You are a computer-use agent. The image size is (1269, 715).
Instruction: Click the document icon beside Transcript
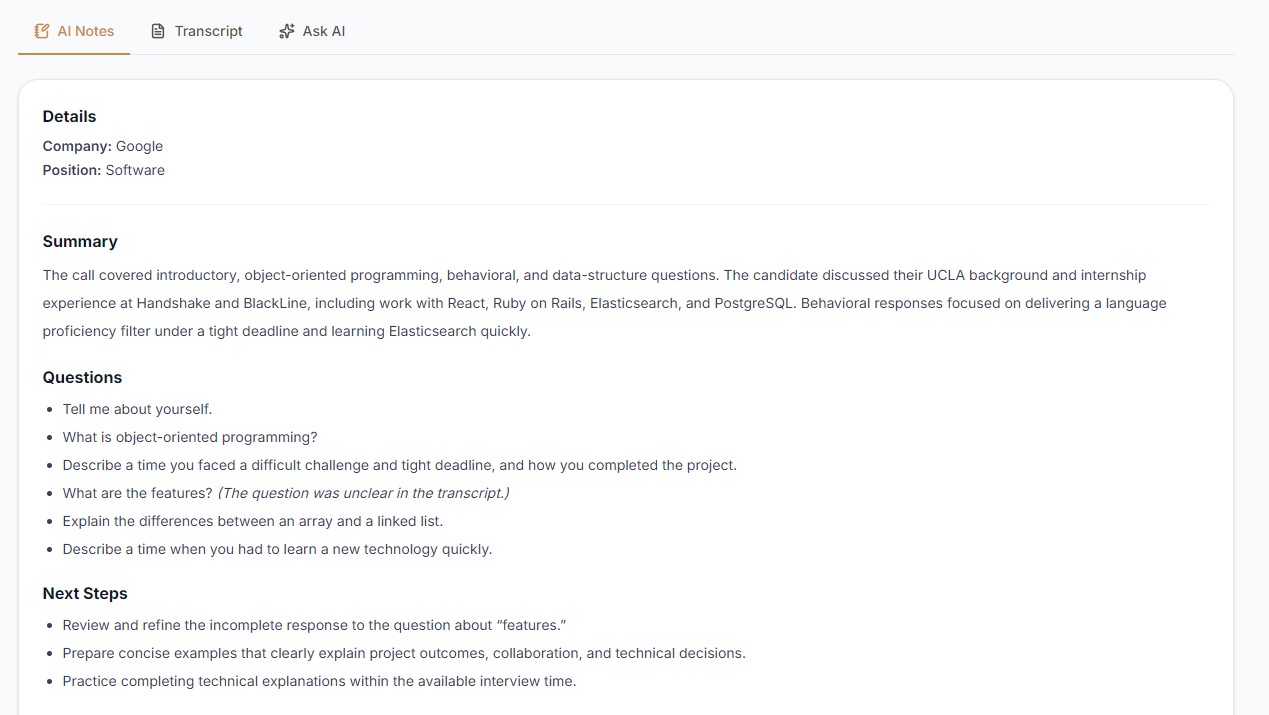click(x=158, y=31)
